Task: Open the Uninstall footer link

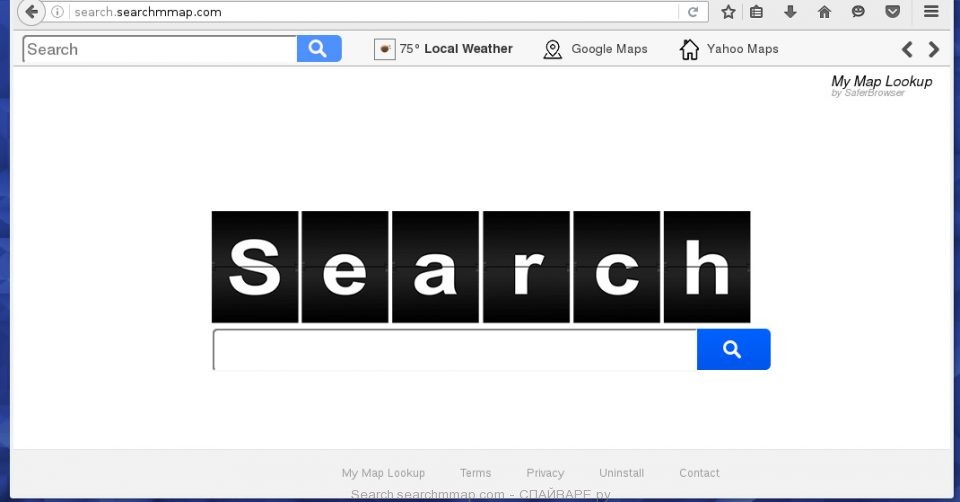Action: (x=621, y=473)
